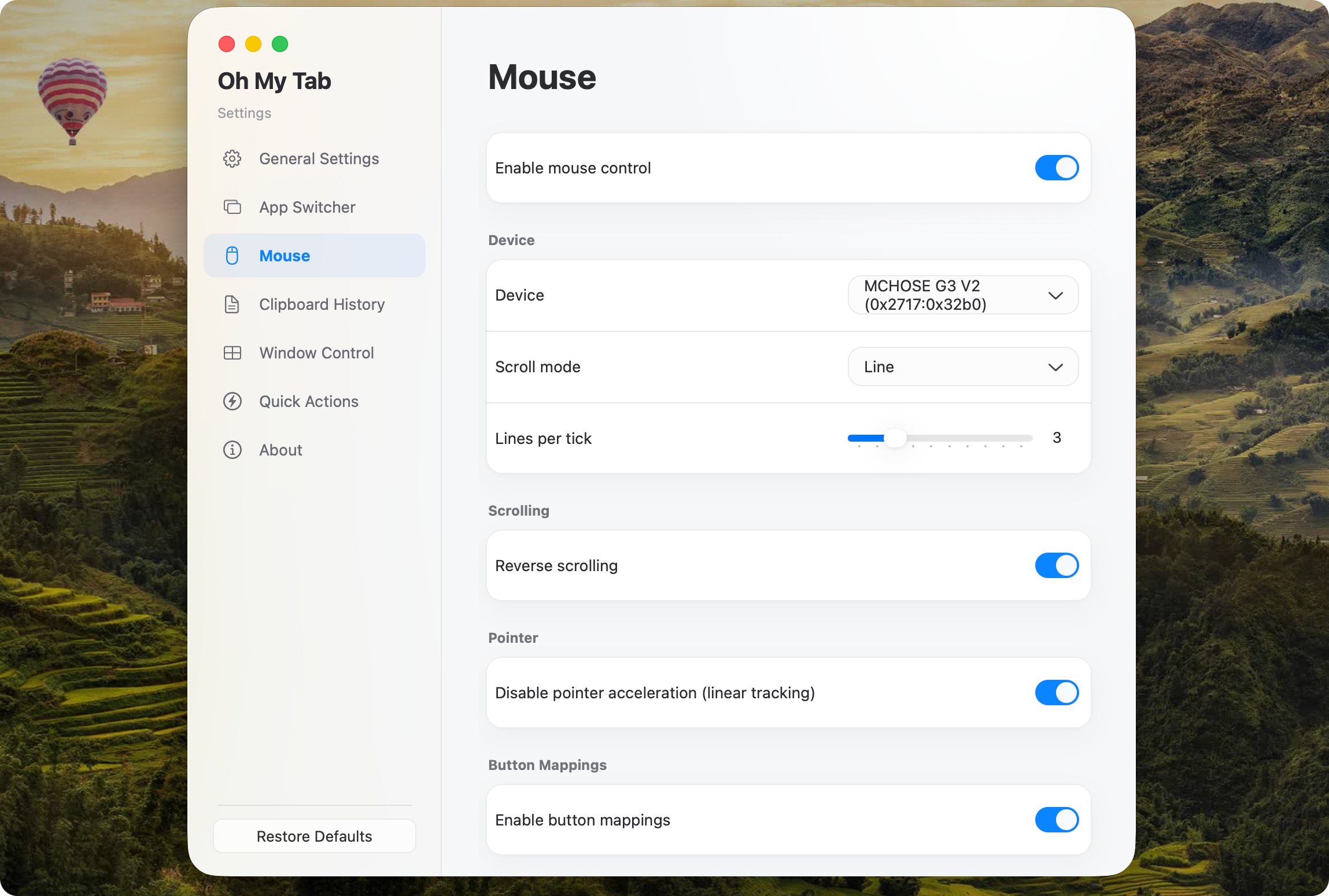The height and width of the screenshot is (896, 1329).
Task: Open the Device dropdown MCHOSE G3 V2
Action: [x=963, y=295]
